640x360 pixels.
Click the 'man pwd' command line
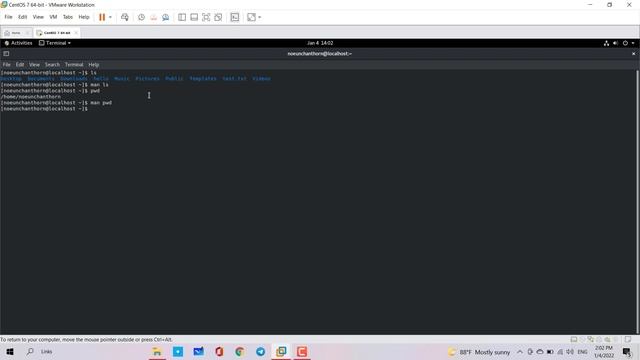click(56, 103)
